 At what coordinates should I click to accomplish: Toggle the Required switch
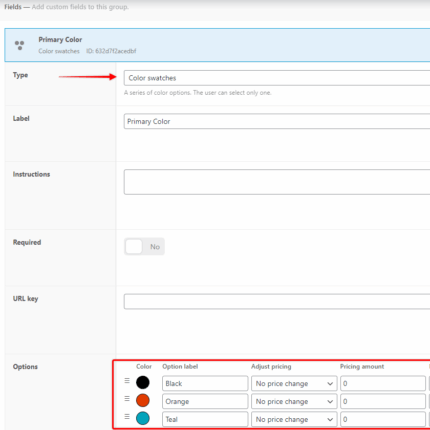144,247
